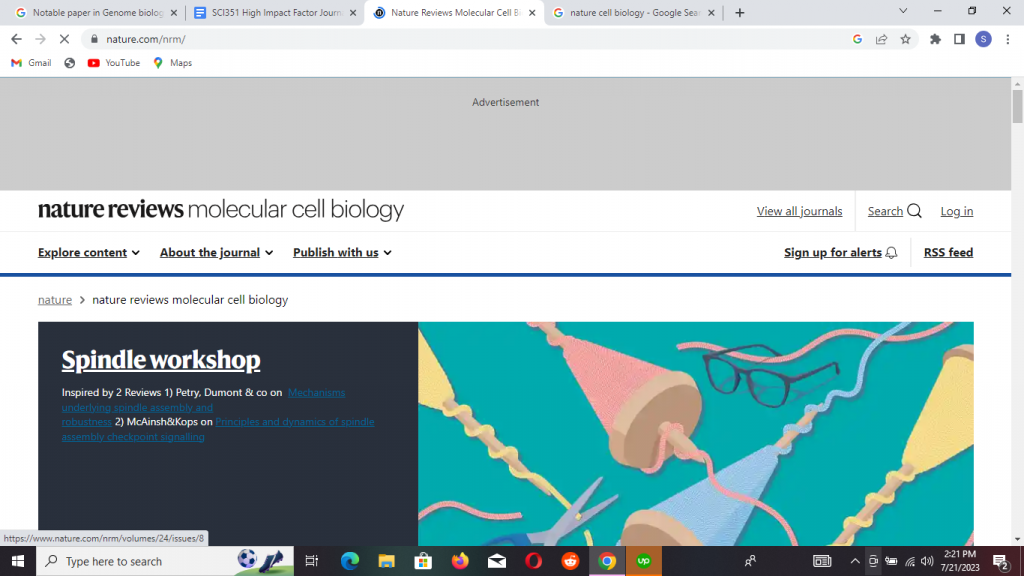This screenshot has height=576, width=1024.
Task: Switch to the SCI351 High Impact Factor tab
Action: (270, 13)
